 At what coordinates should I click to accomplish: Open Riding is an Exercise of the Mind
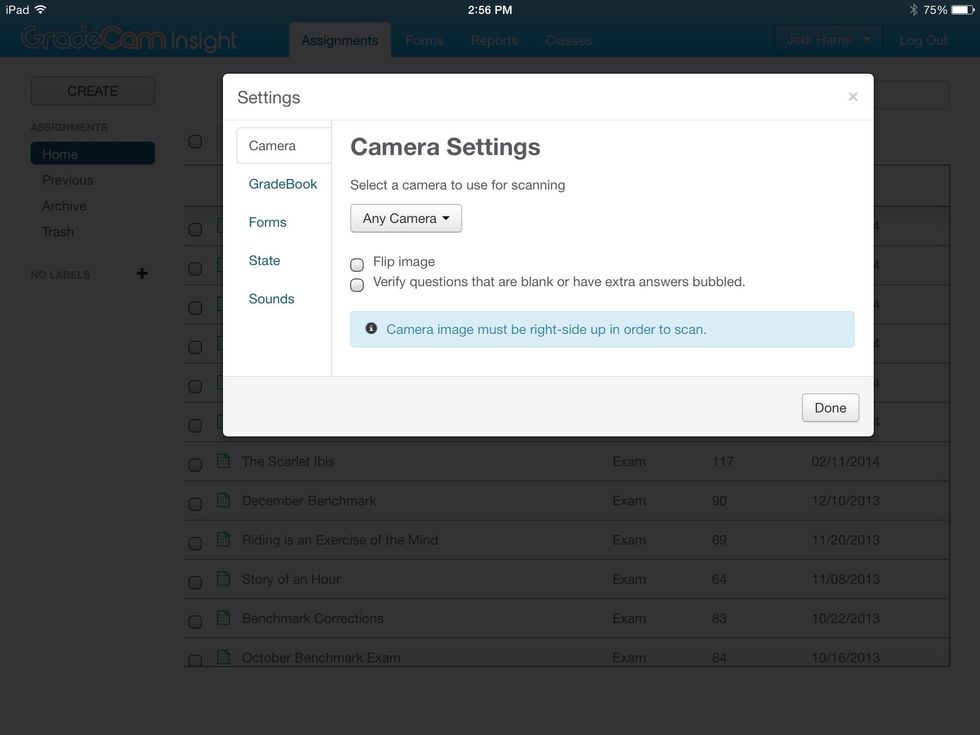click(x=339, y=539)
